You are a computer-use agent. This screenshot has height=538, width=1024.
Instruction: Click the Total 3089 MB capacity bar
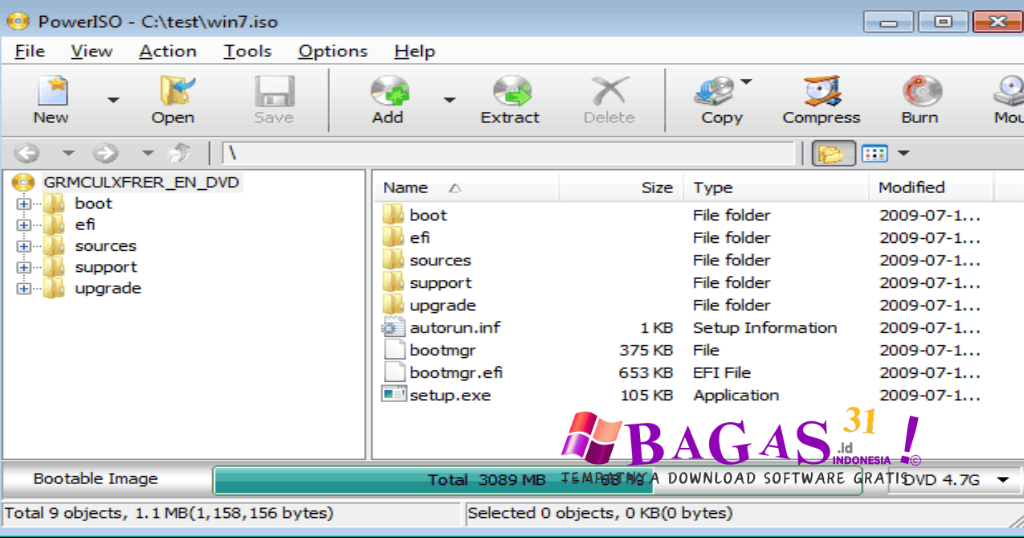[x=537, y=481]
